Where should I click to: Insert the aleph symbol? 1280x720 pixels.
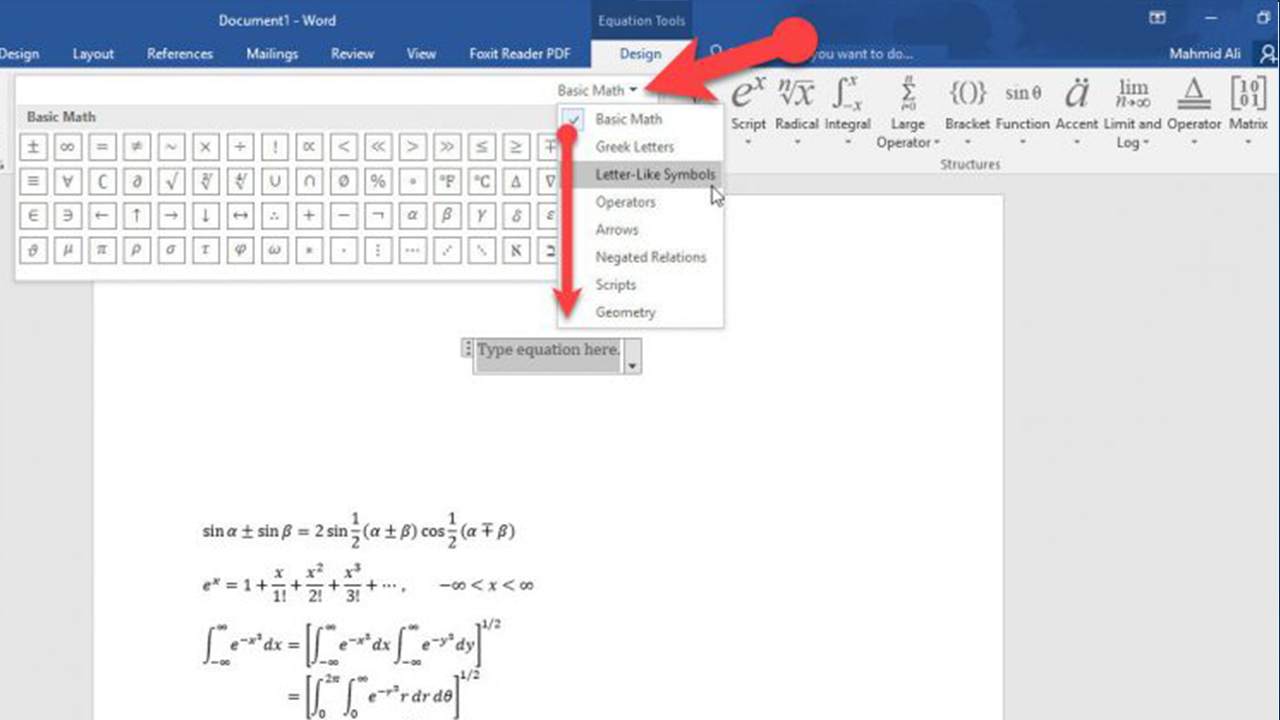(515, 250)
